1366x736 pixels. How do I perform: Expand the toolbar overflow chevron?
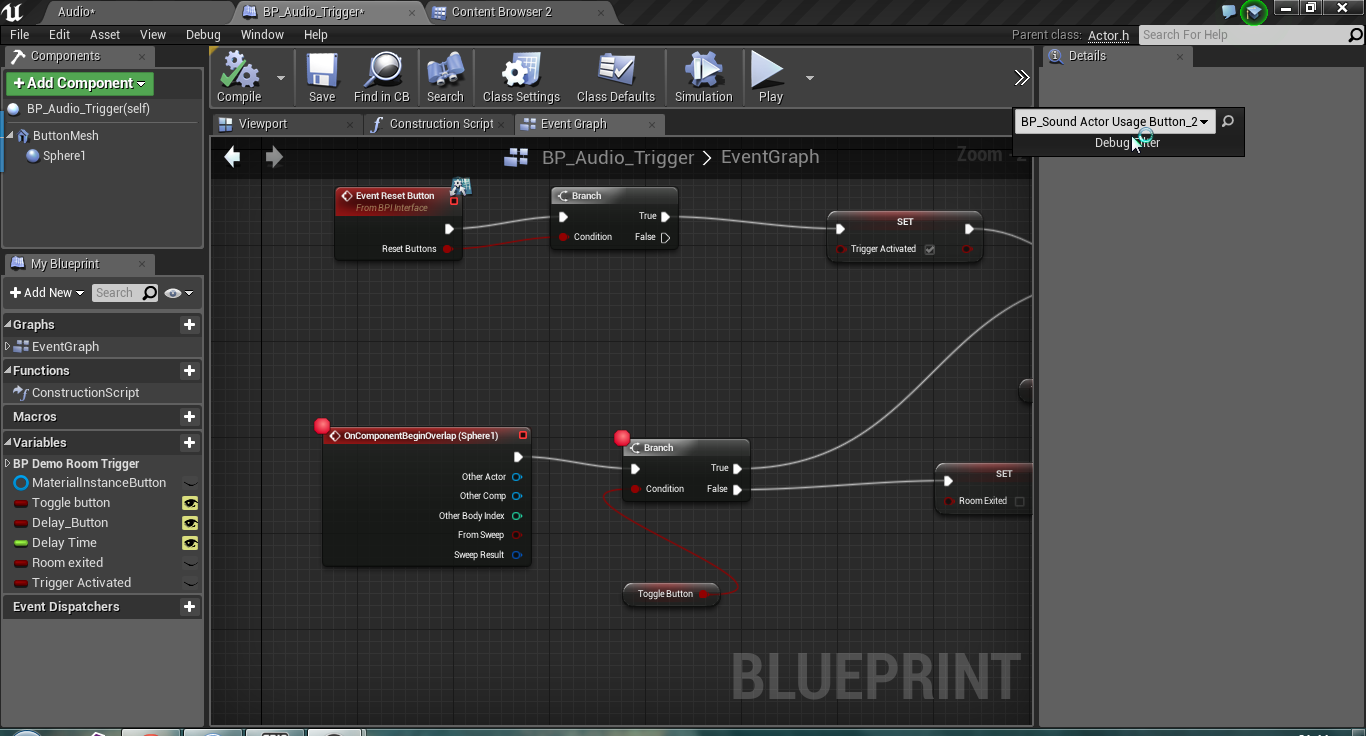click(x=1021, y=78)
